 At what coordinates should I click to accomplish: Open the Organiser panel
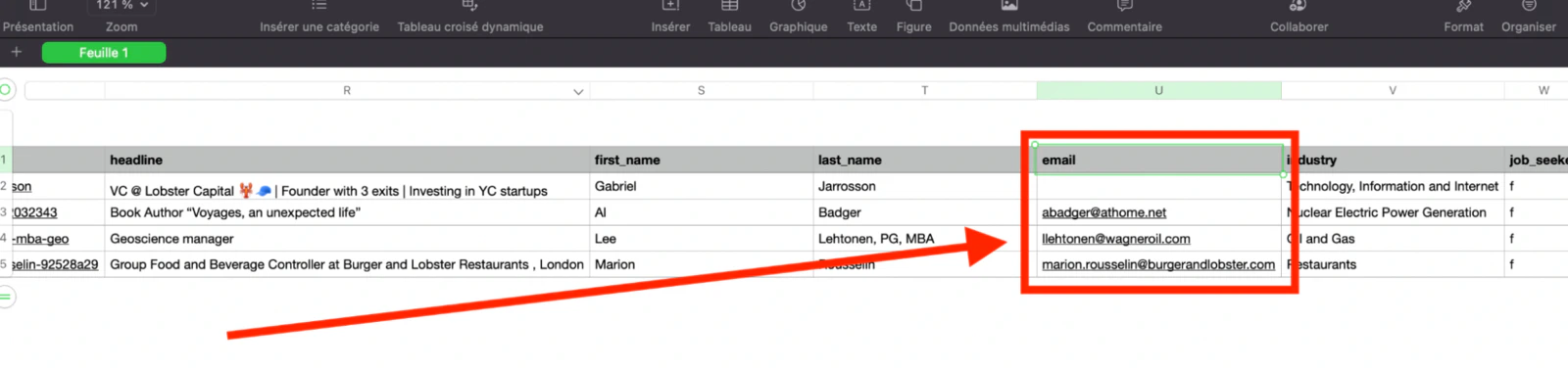pos(1529,18)
